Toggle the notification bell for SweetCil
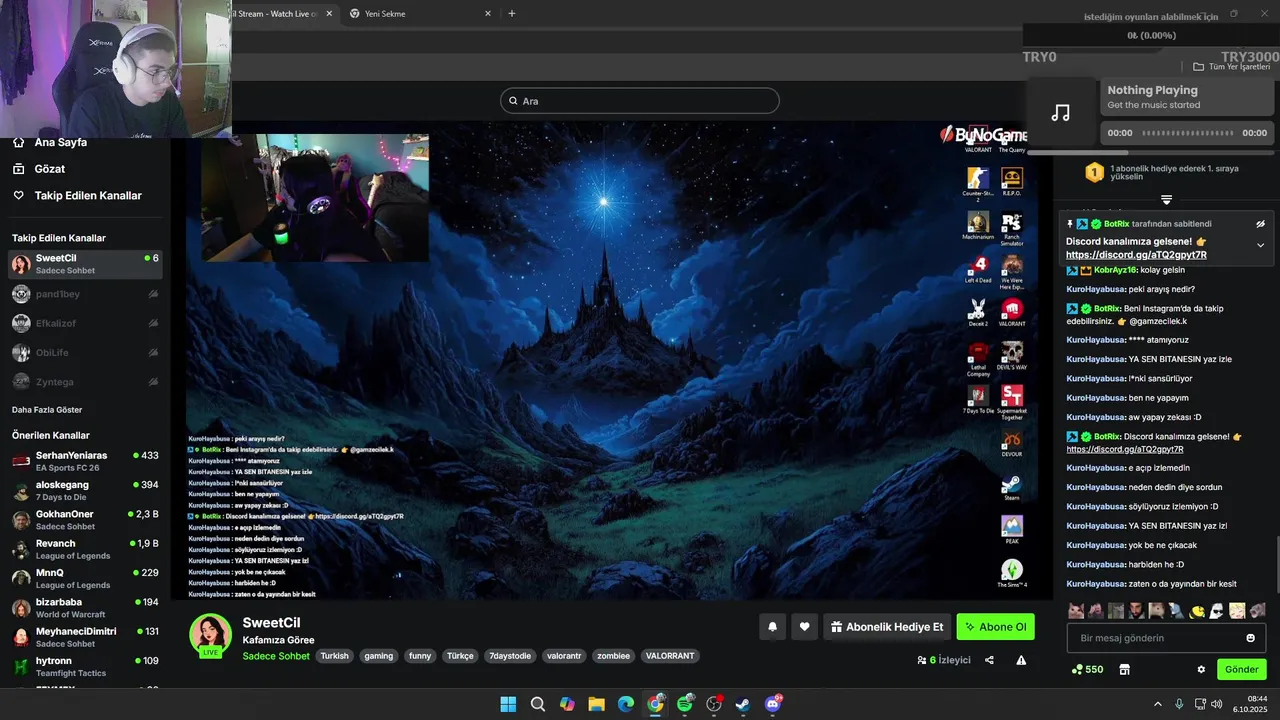Viewport: 1280px width, 720px height. [772, 627]
